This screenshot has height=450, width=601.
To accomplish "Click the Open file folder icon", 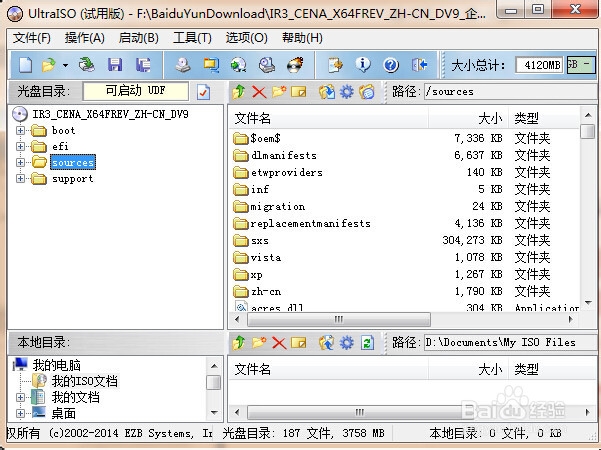I will tap(49, 65).
